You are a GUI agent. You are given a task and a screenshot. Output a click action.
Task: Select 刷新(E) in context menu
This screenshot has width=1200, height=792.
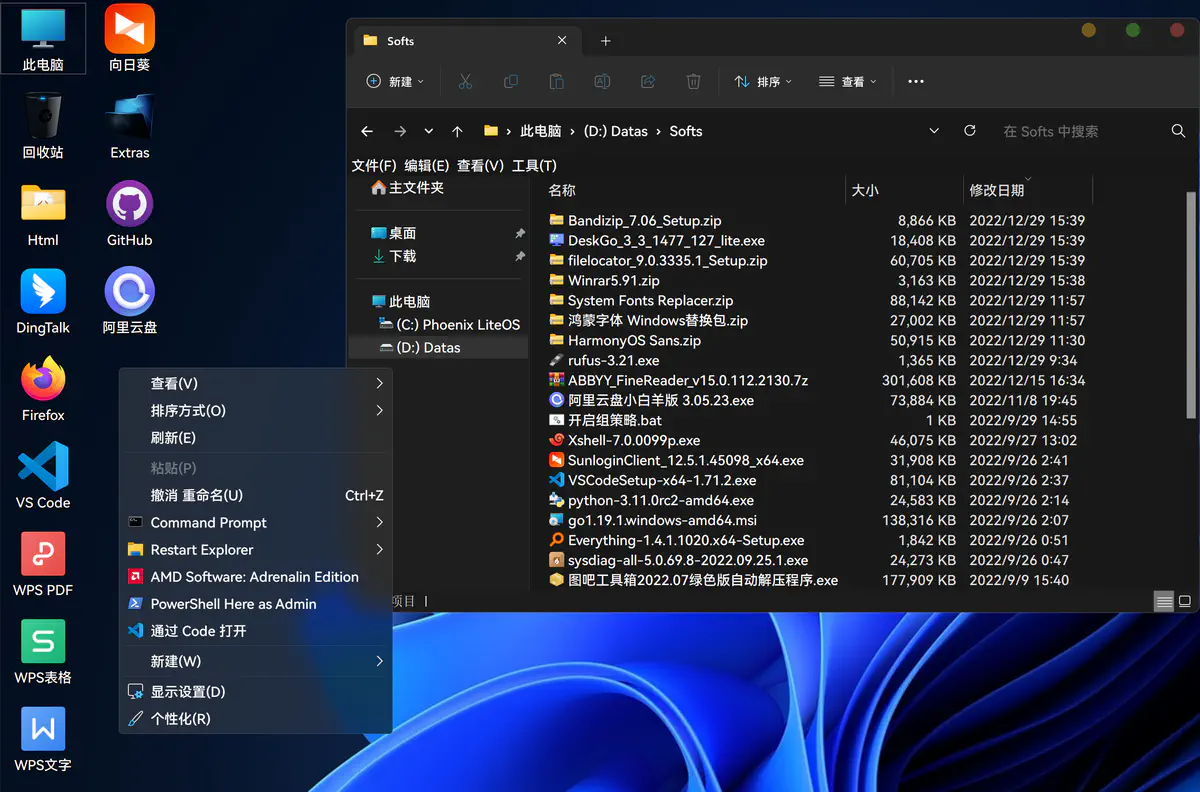point(173,438)
